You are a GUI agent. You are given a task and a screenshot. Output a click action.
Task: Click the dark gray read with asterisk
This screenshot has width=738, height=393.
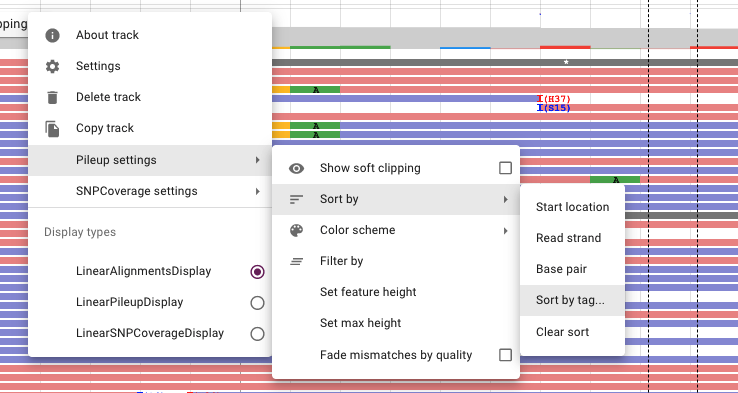[x=505, y=62]
